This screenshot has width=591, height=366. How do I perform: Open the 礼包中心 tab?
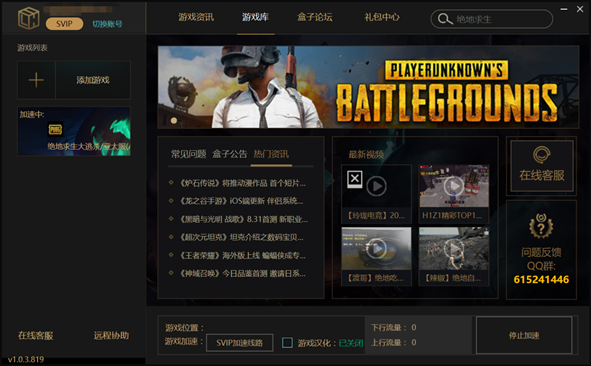pos(382,17)
